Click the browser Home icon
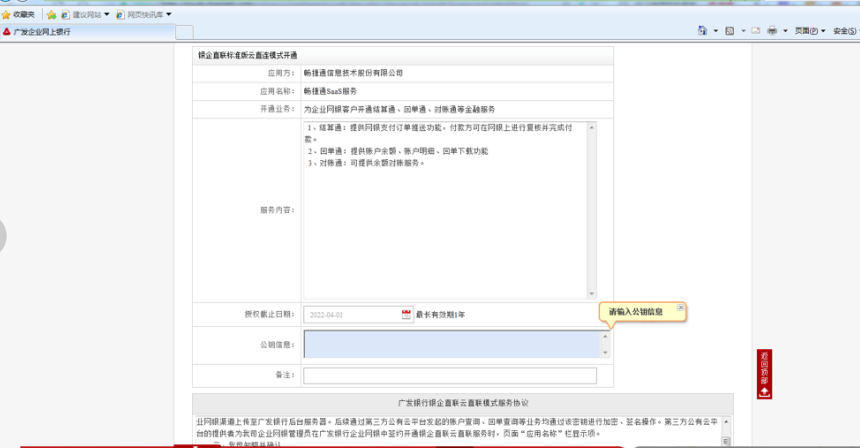Image resolution: width=860 pixels, height=448 pixels. (703, 31)
